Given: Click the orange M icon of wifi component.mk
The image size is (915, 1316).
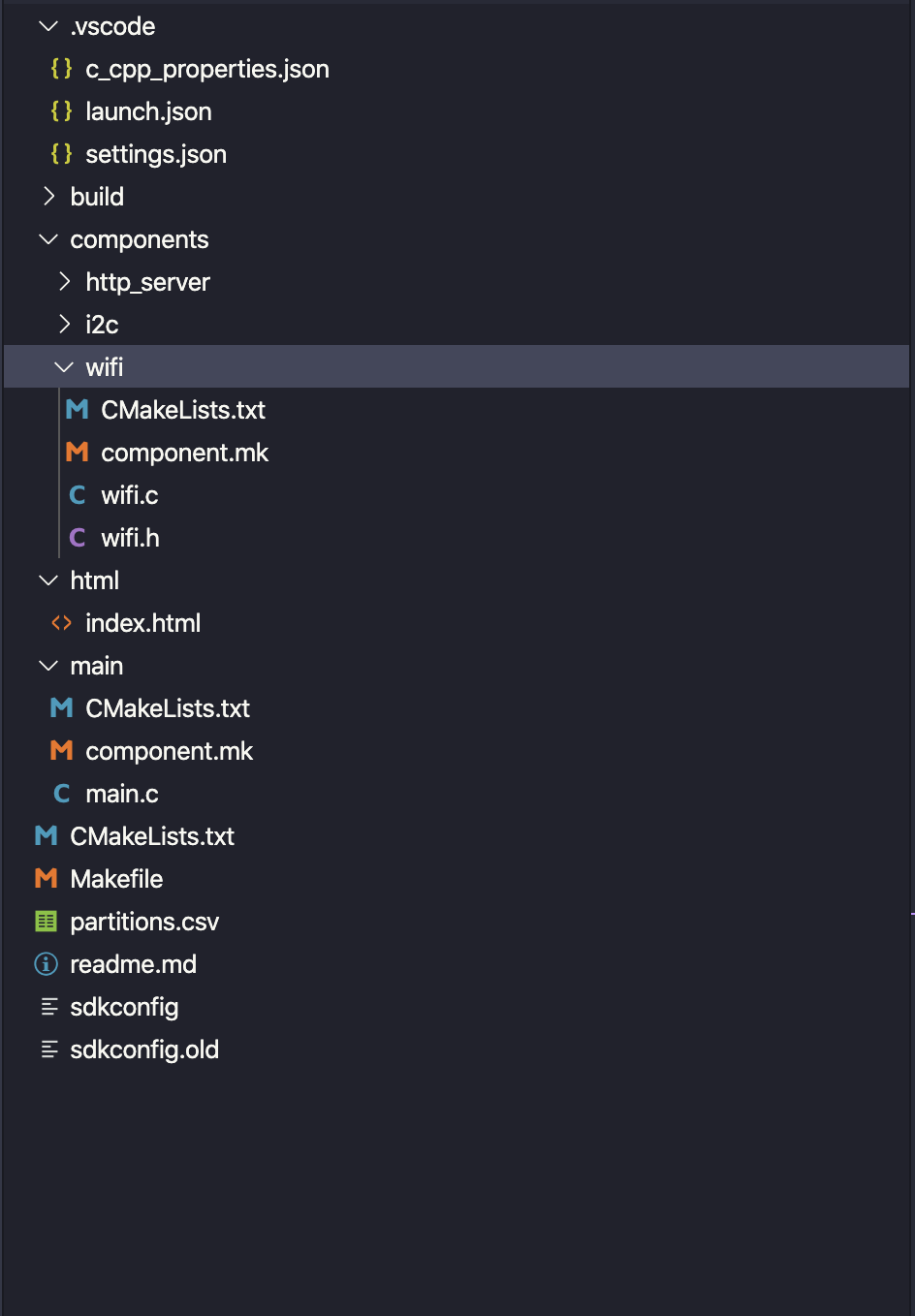Looking at the screenshot, I should tap(77, 453).
